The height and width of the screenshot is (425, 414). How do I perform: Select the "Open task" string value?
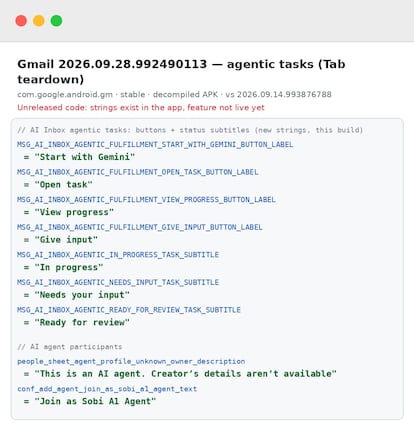point(63,184)
